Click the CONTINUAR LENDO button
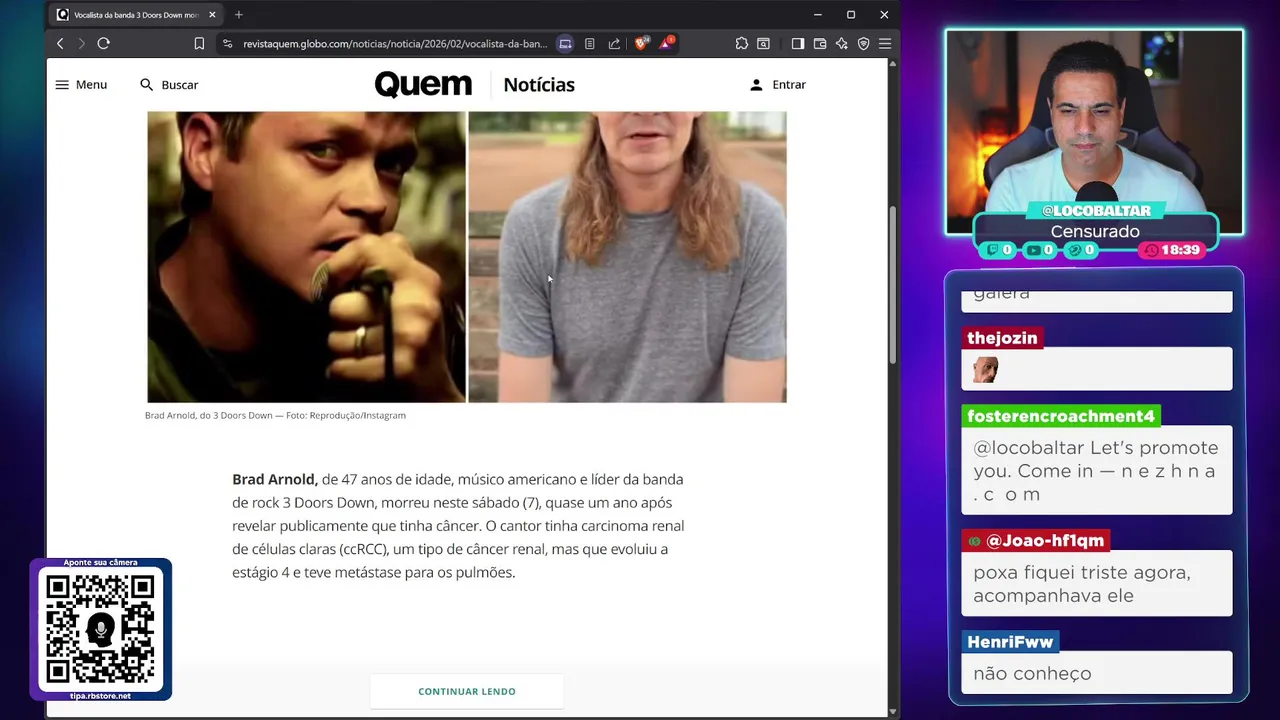 (x=467, y=691)
